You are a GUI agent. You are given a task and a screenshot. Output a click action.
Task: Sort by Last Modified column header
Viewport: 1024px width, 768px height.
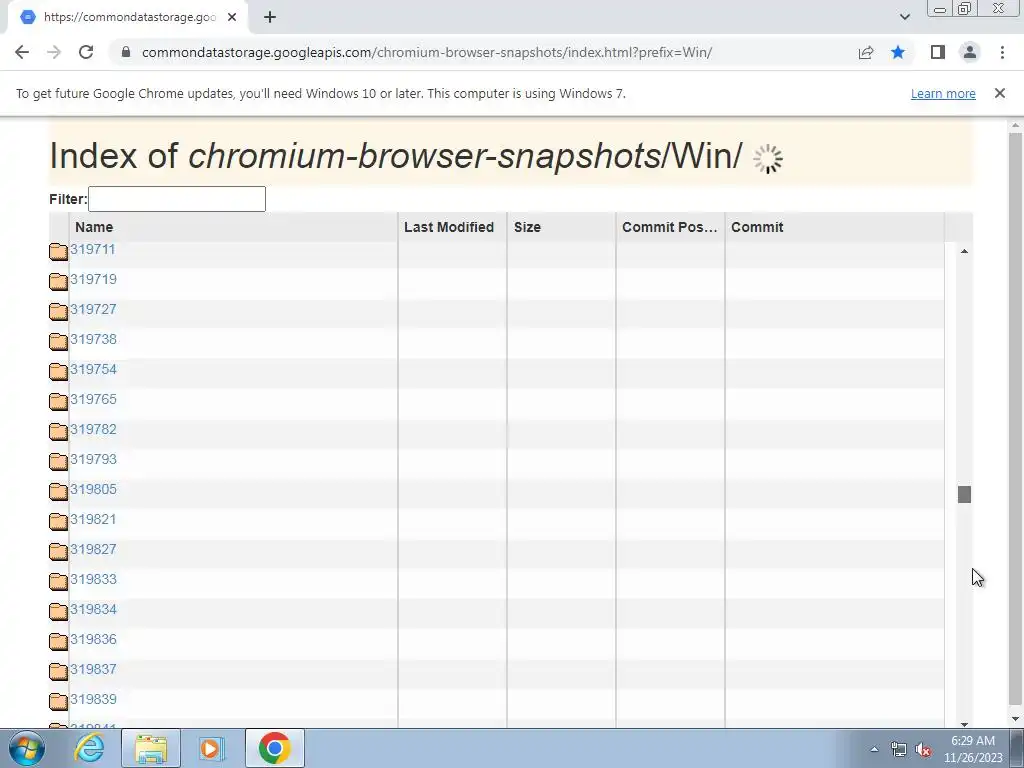coord(452,227)
